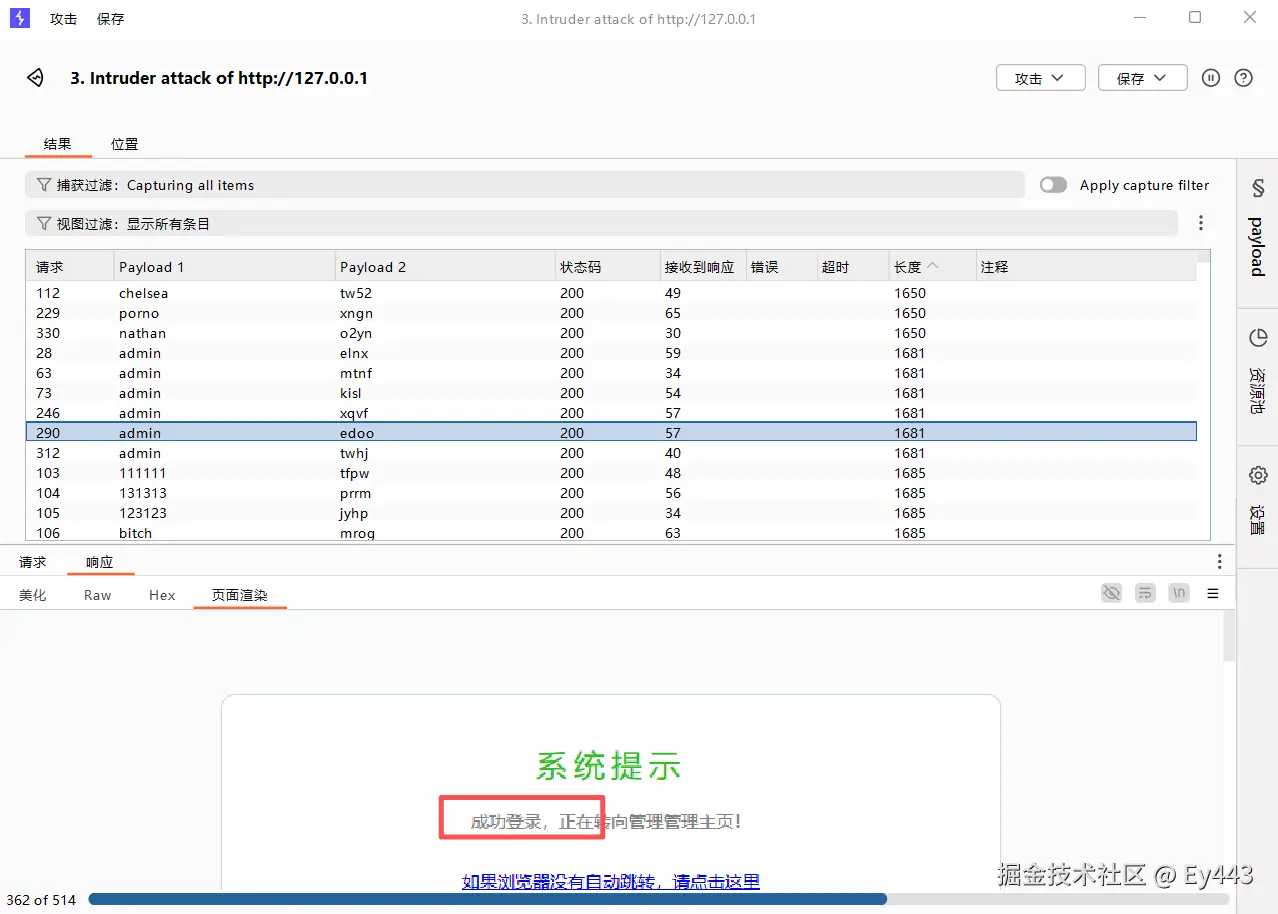This screenshot has width=1278, height=914.
Task: Select request row 63 with mtnf
Action: click(x=611, y=373)
